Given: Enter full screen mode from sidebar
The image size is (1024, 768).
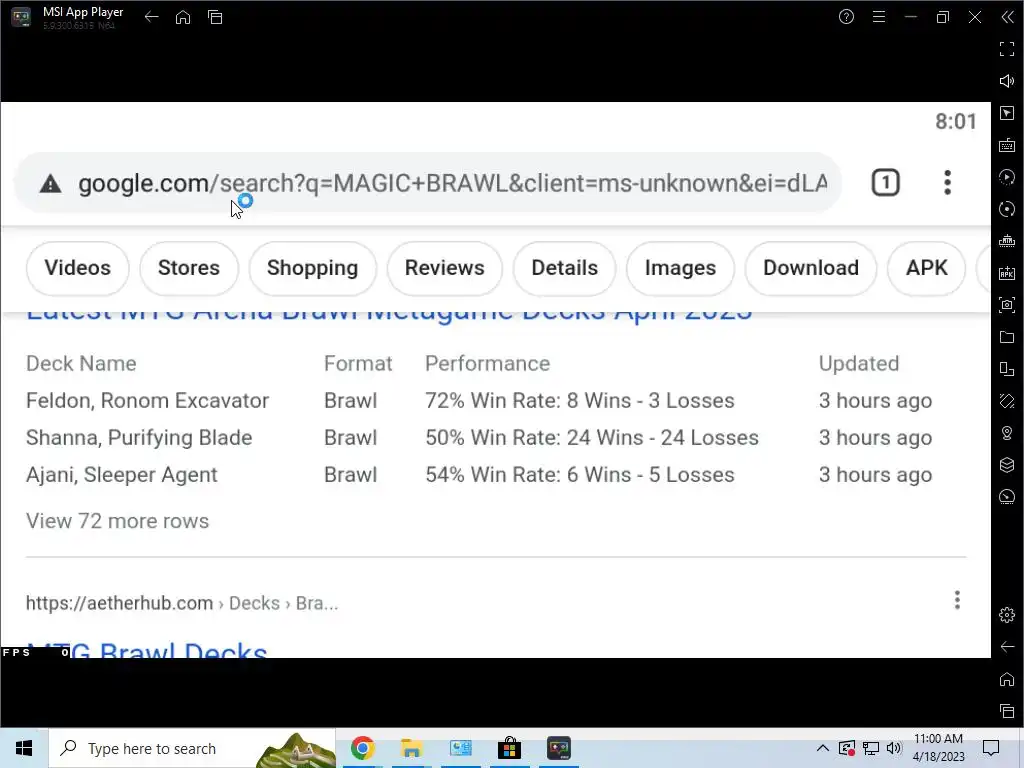Looking at the screenshot, I should (x=1007, y=49).
